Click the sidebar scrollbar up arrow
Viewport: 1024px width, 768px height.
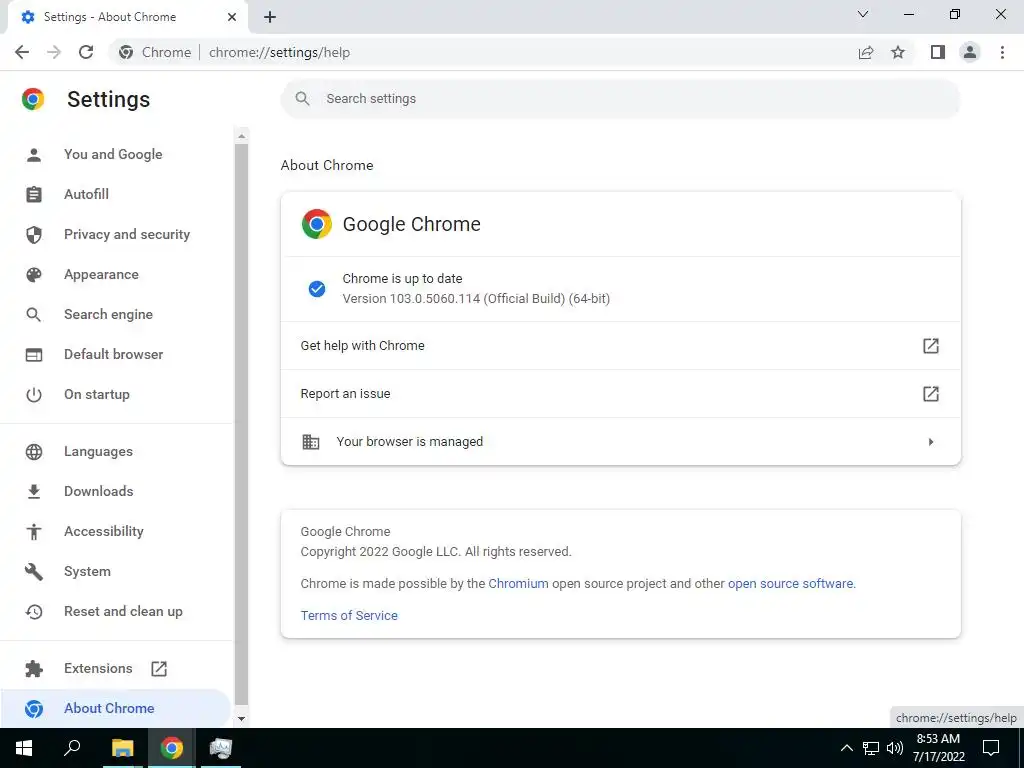242,136
